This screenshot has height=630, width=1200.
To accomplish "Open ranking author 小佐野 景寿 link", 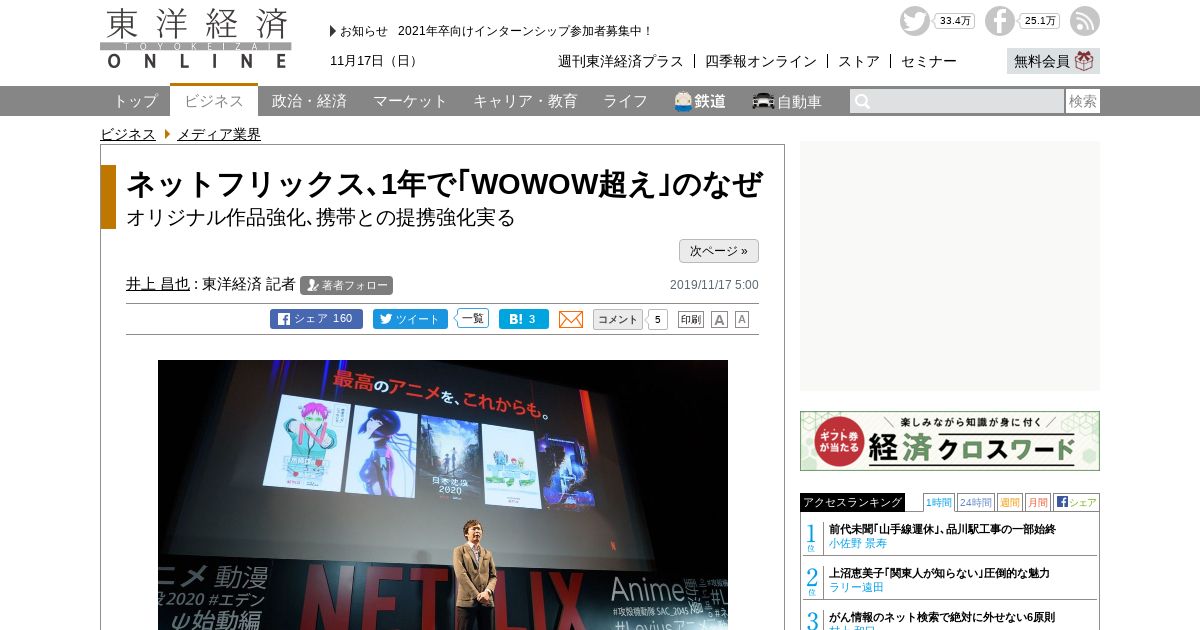I will coord(858,543).
